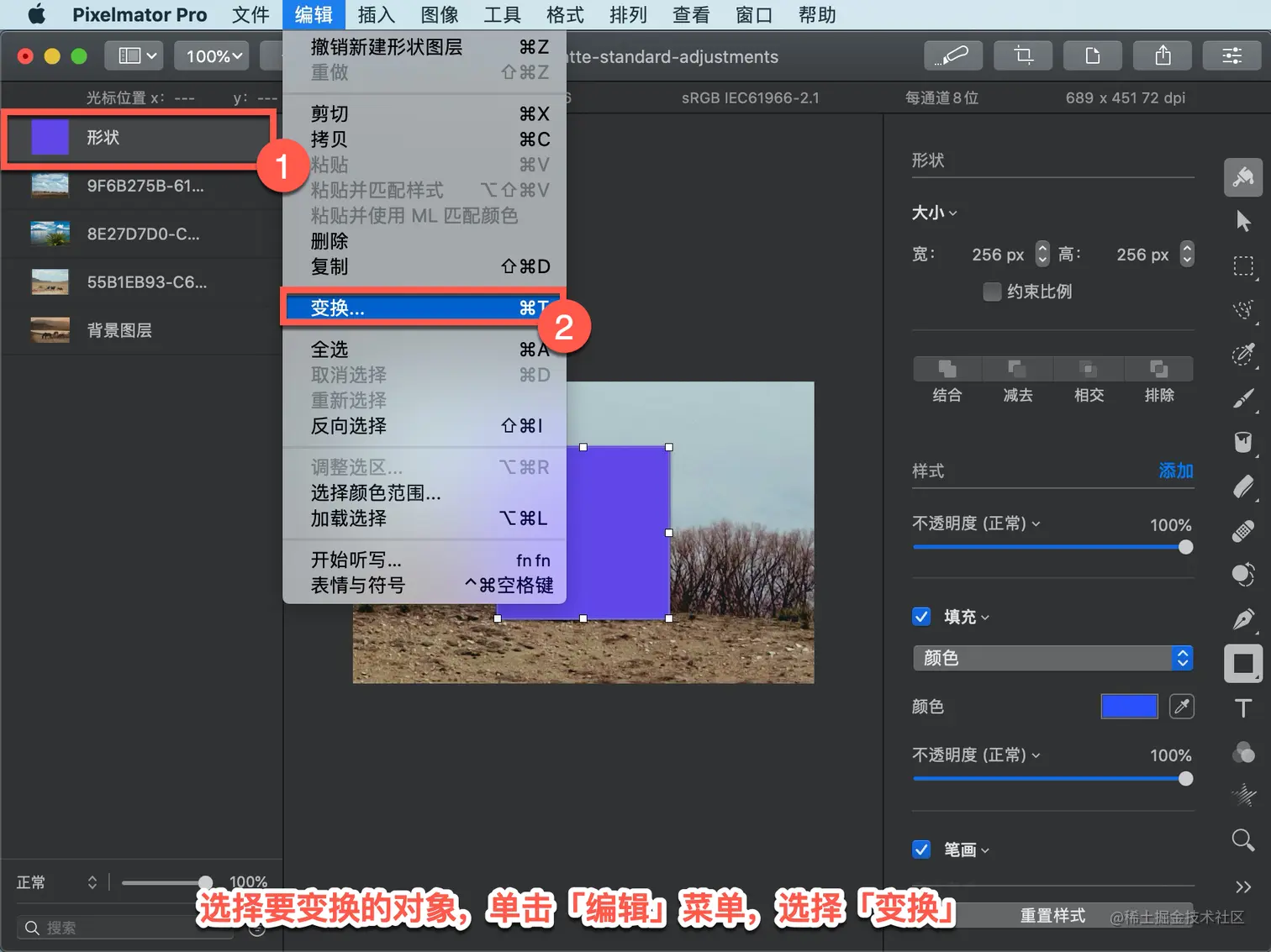
Task: Click the Share button in the top toolbar
Action: [1163, 56]
